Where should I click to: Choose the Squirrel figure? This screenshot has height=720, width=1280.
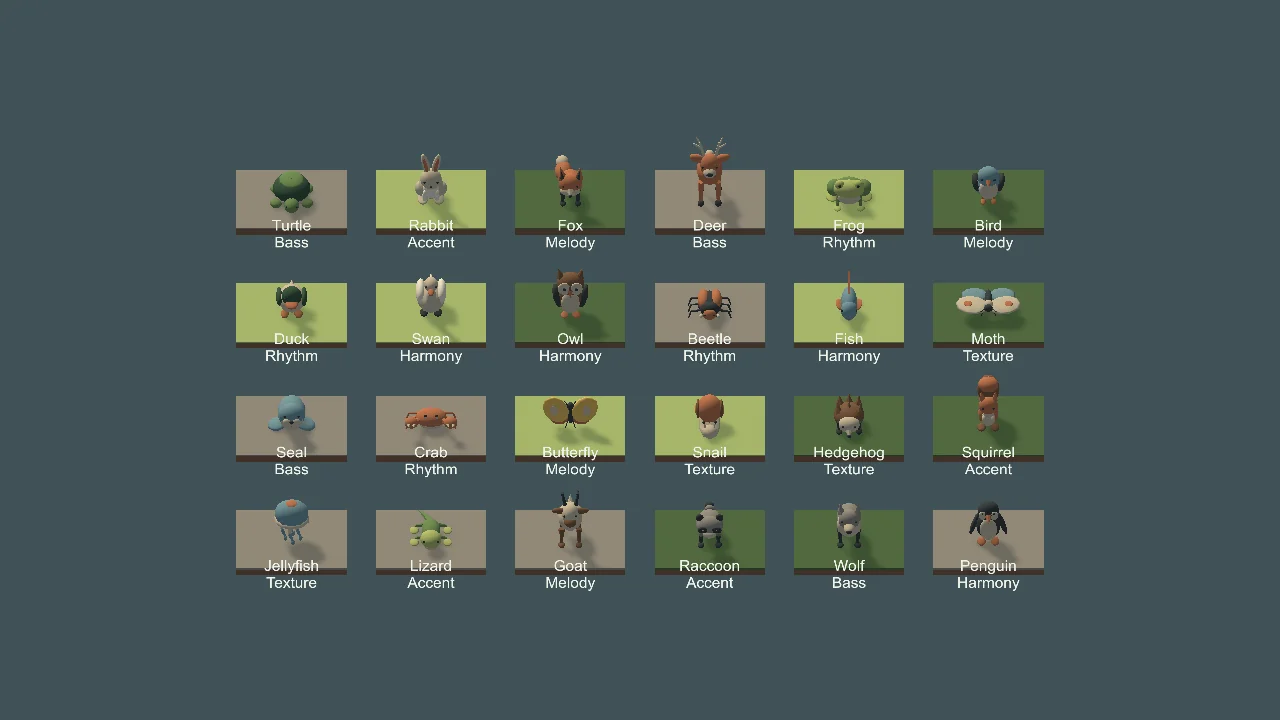tap(987, 404)
